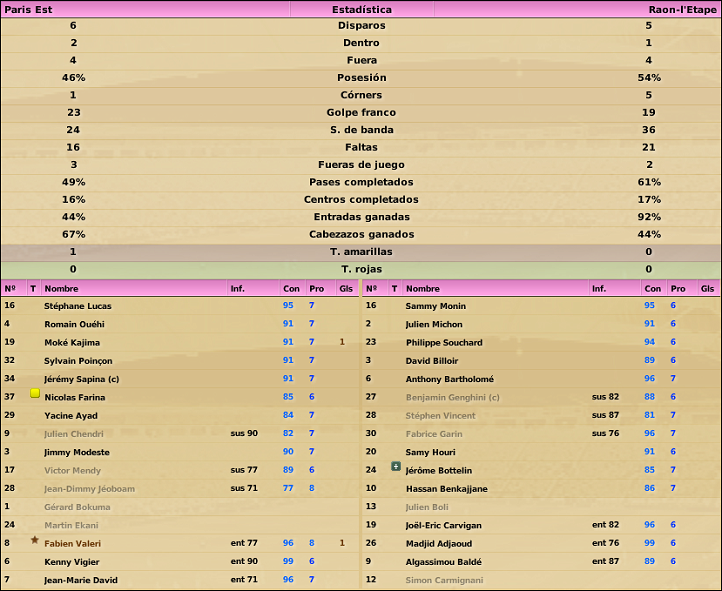Viewport: 722px width, 591px height.
Task: Open player Jérôme Bottelin
Action: 438,470
